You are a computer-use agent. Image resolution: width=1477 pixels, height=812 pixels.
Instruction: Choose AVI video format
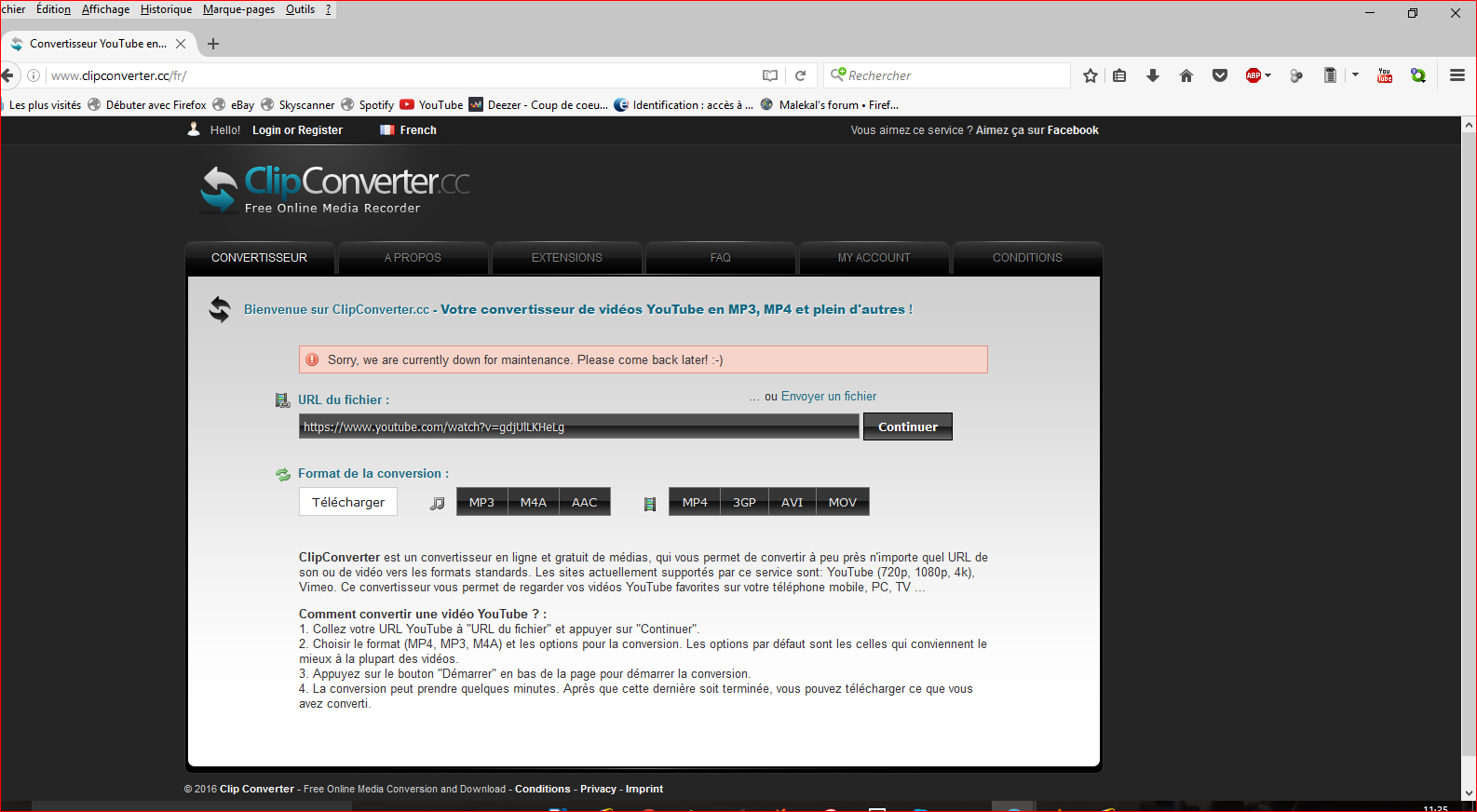point(793,502)
